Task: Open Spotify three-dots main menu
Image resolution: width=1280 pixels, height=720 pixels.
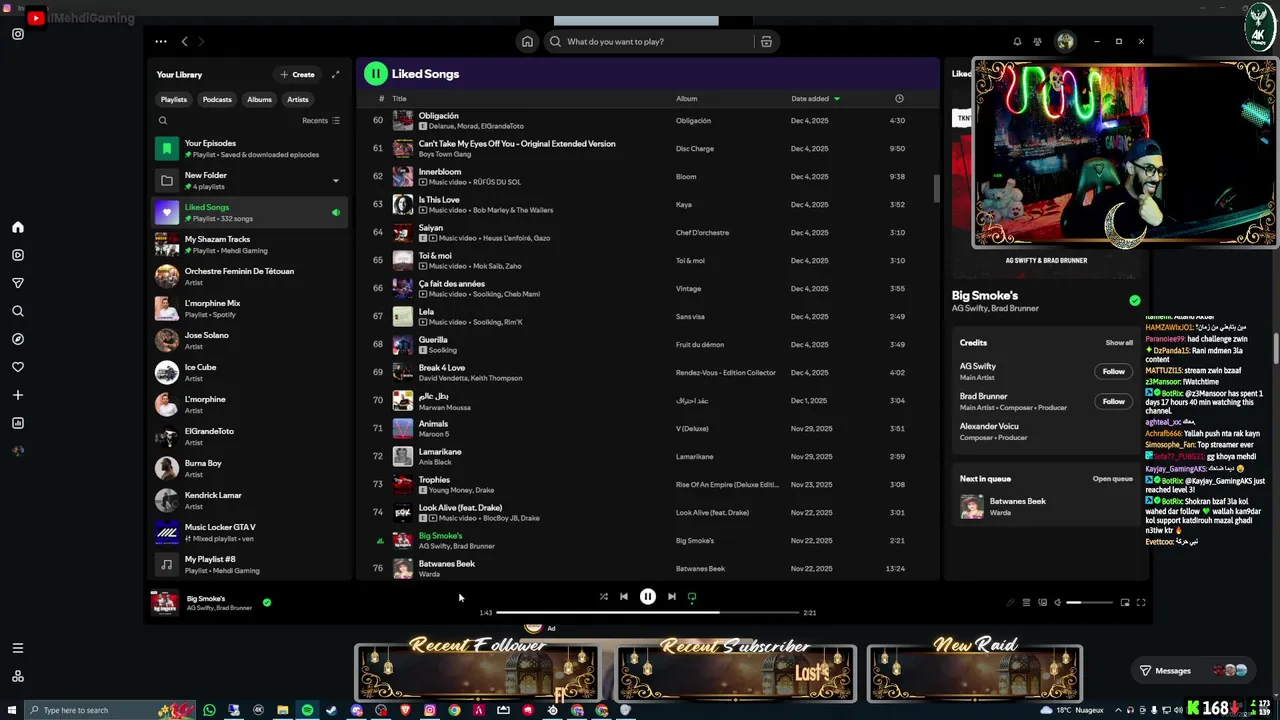Action: click(x=161, y=42)
